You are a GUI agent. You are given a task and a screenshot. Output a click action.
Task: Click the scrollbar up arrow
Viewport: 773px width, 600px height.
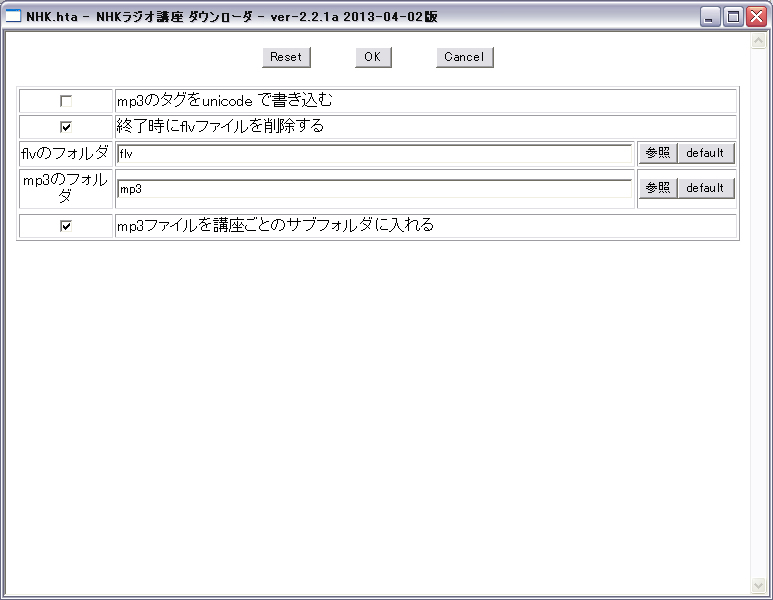[x=758, y=40]
